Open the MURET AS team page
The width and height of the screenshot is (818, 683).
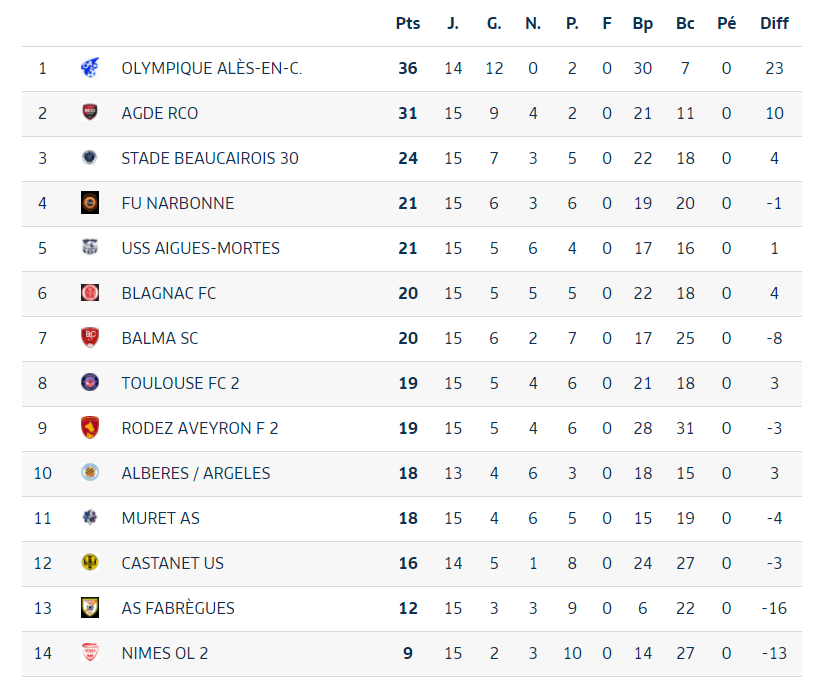click(x=160, y=518)
